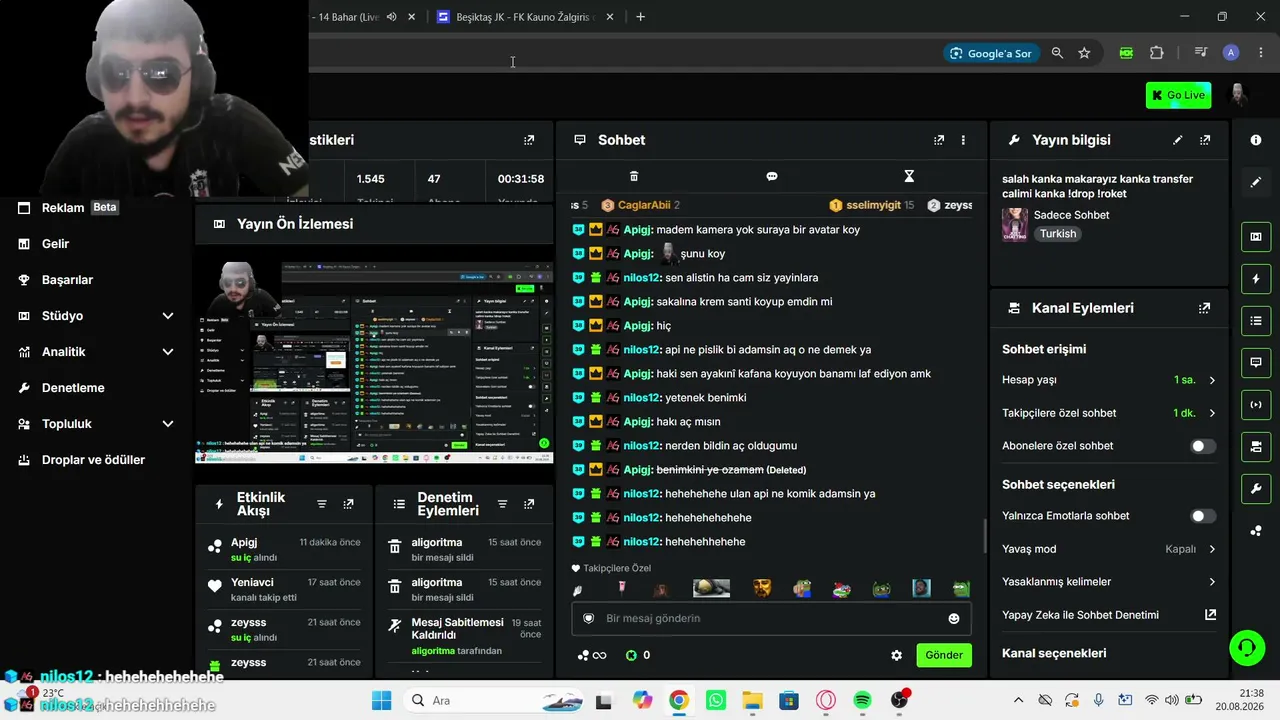This screenshot has width=1280, height=720.
Task: Open Hesap yaşı options chevron
Action: pos(1212,380)
